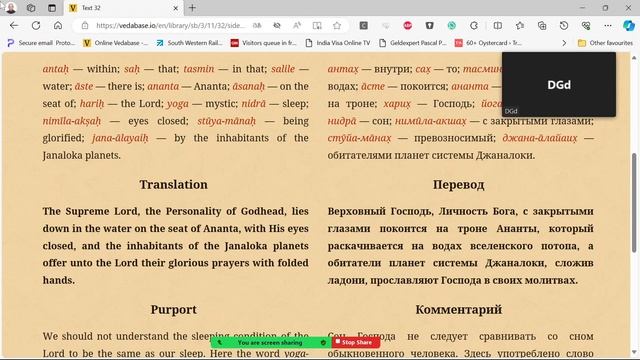The height and width of the screenshot is (360, 640).
Task: Click the Перевод heading
Action: [x=459, y=184]
